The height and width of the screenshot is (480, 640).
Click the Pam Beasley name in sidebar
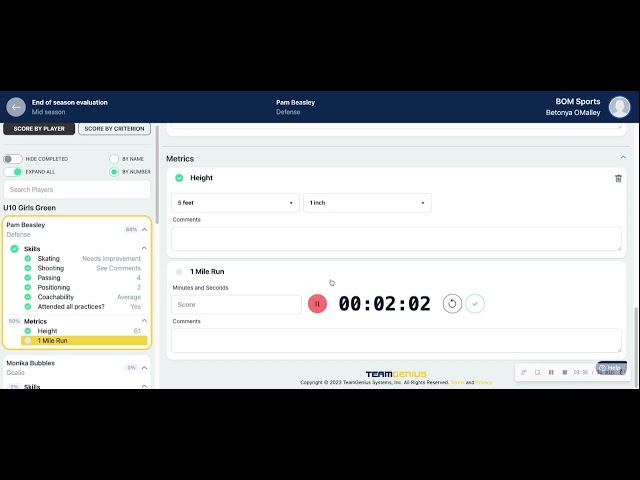26,225
